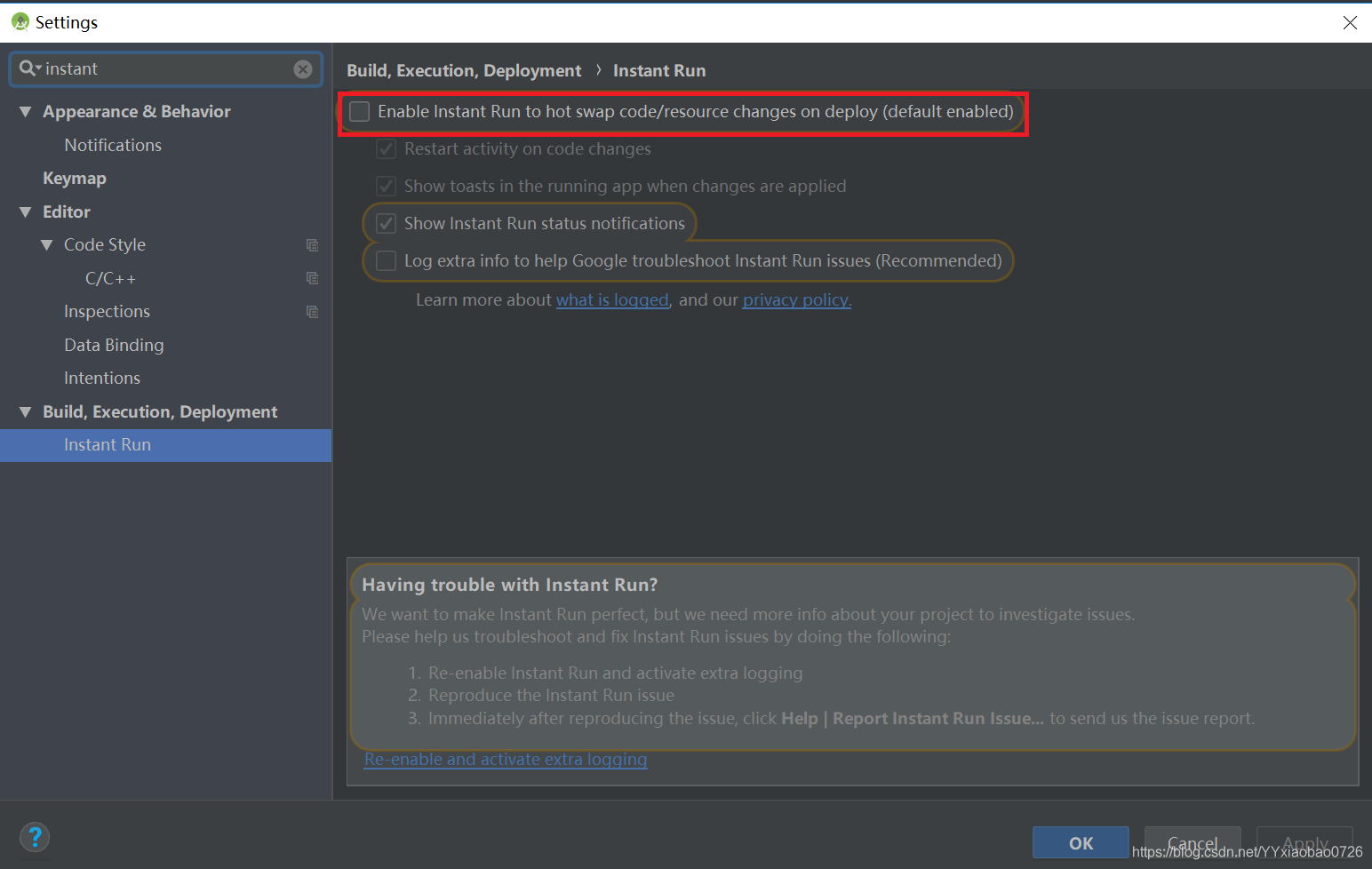The image size is (1372, 869).
Task: Click the Apply button
Action: (x=1304, y=842)
